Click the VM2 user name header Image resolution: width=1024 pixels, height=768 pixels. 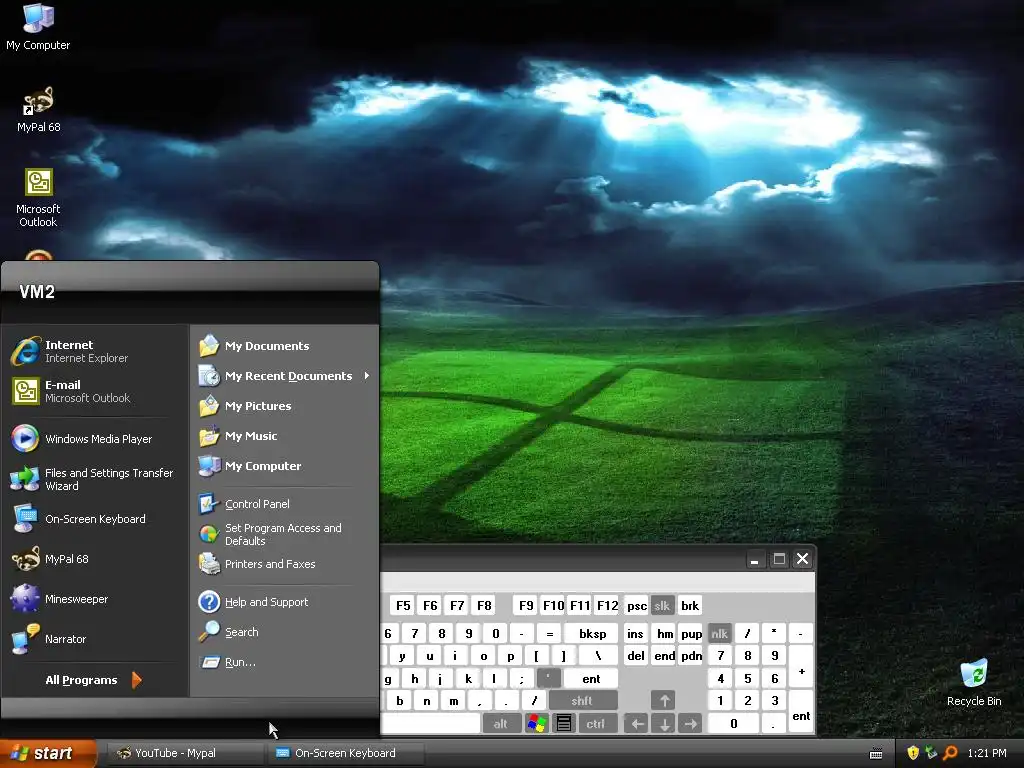pyautogui.click(x=37, y=292)
